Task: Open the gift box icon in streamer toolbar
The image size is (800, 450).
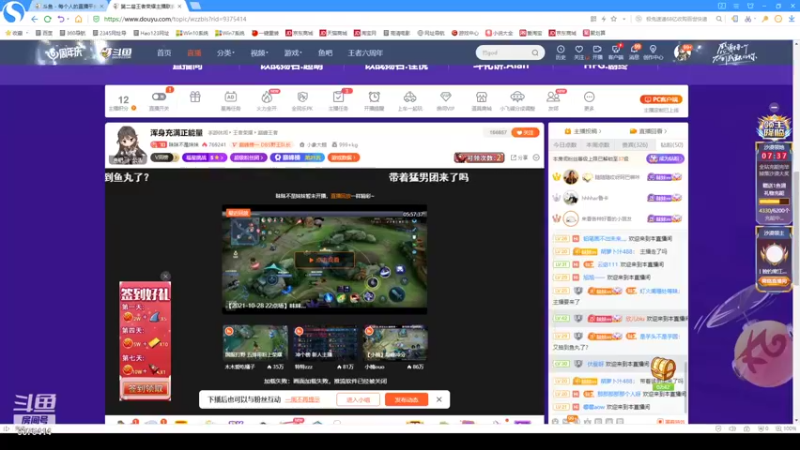Action: (195, 97)
